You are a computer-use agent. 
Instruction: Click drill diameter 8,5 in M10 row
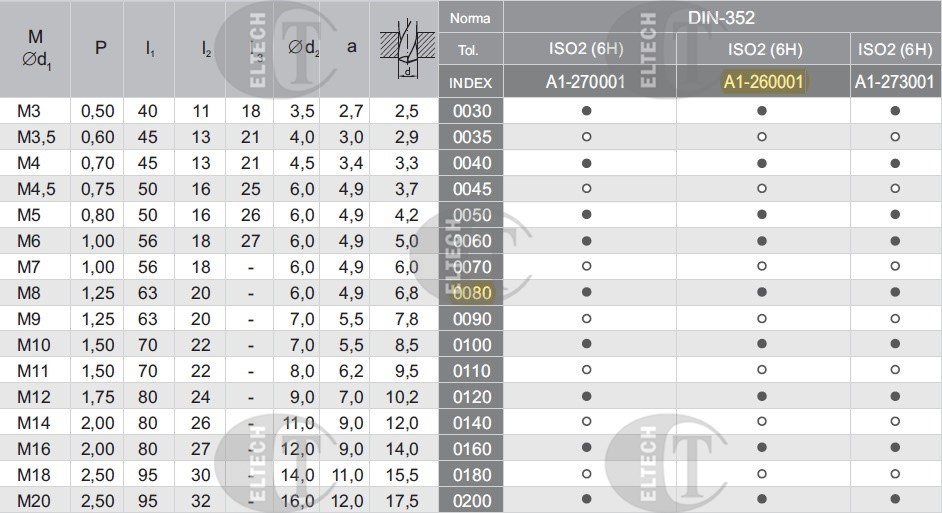point(407,345)
